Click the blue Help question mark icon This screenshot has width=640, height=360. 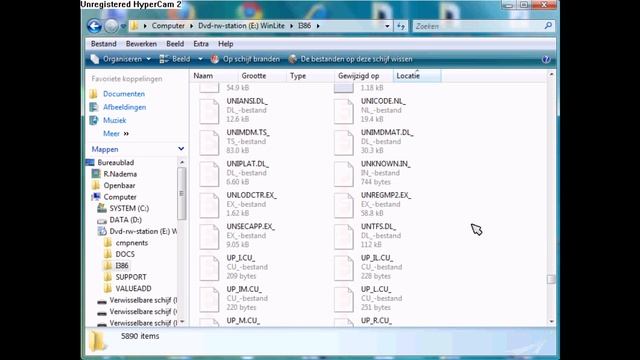coord(546,59)
